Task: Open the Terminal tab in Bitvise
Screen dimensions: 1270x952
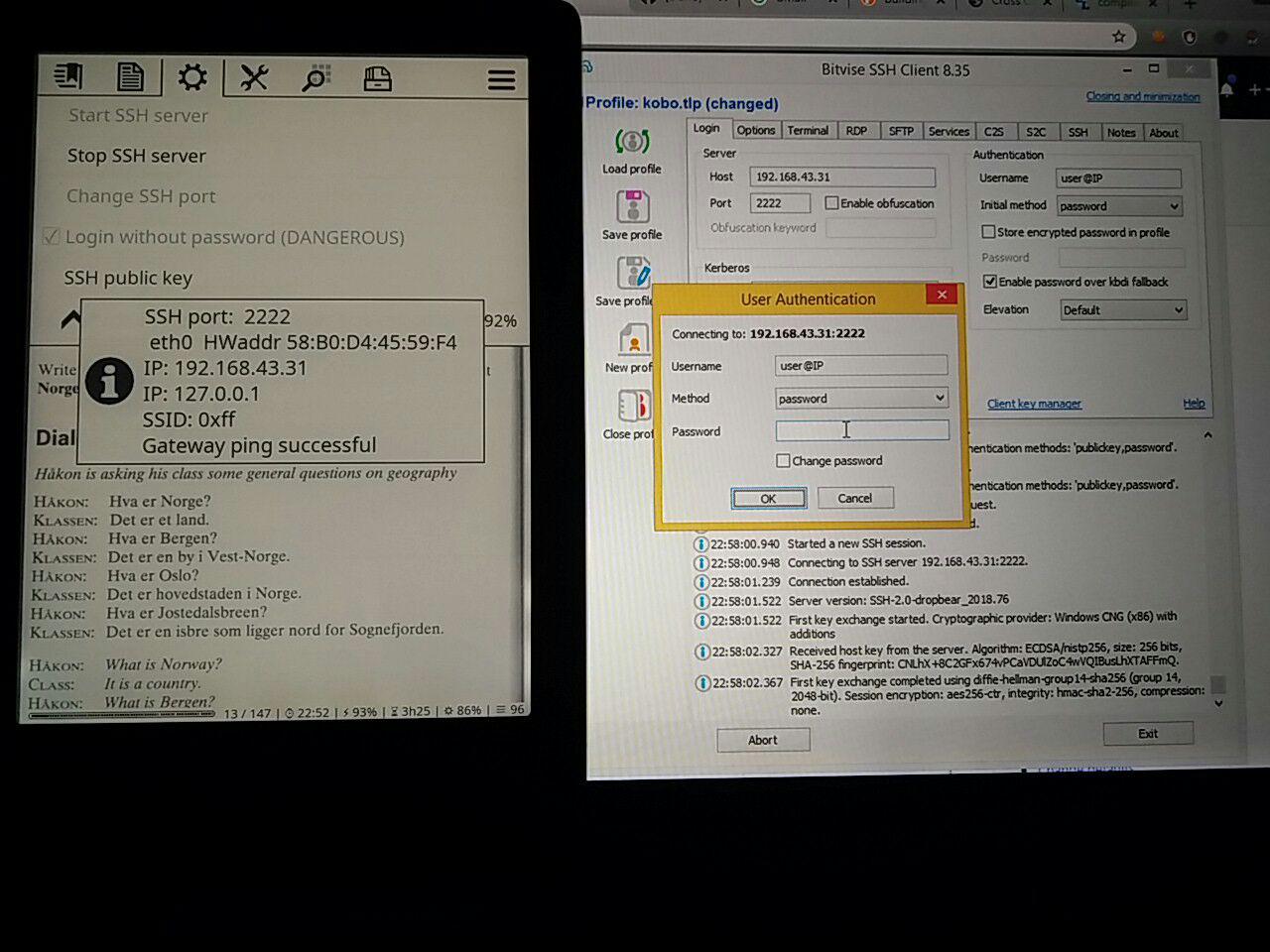Action: 809,130
